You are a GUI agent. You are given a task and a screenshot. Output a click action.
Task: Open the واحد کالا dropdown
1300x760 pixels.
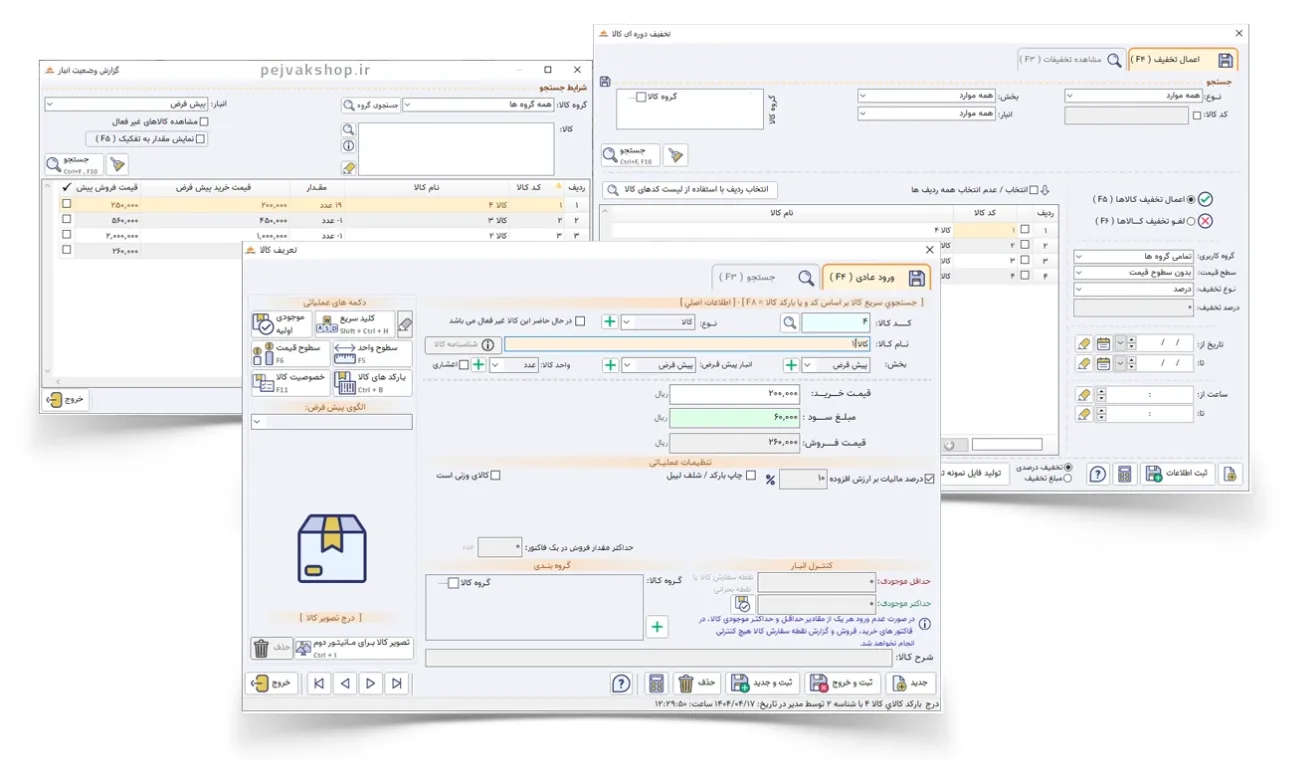(x=516, y=365)
